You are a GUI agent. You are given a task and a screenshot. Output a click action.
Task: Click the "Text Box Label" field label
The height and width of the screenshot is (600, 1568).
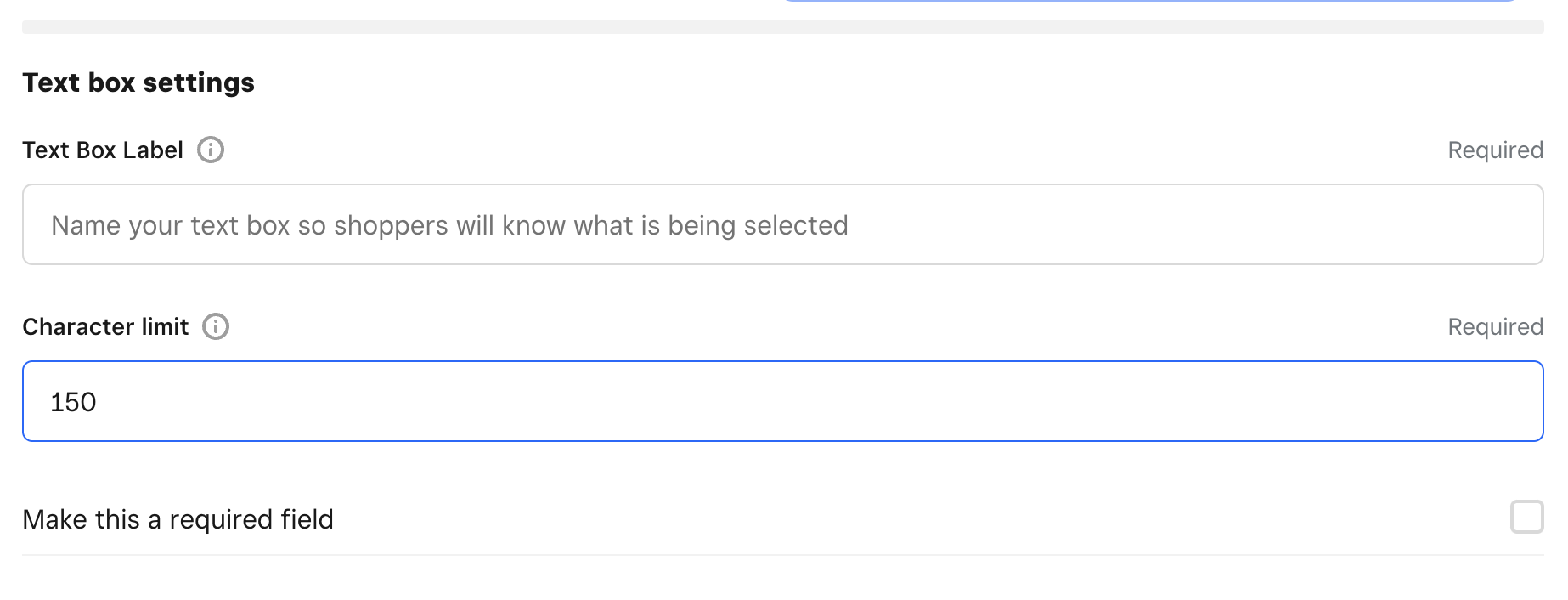coord(103,150)
